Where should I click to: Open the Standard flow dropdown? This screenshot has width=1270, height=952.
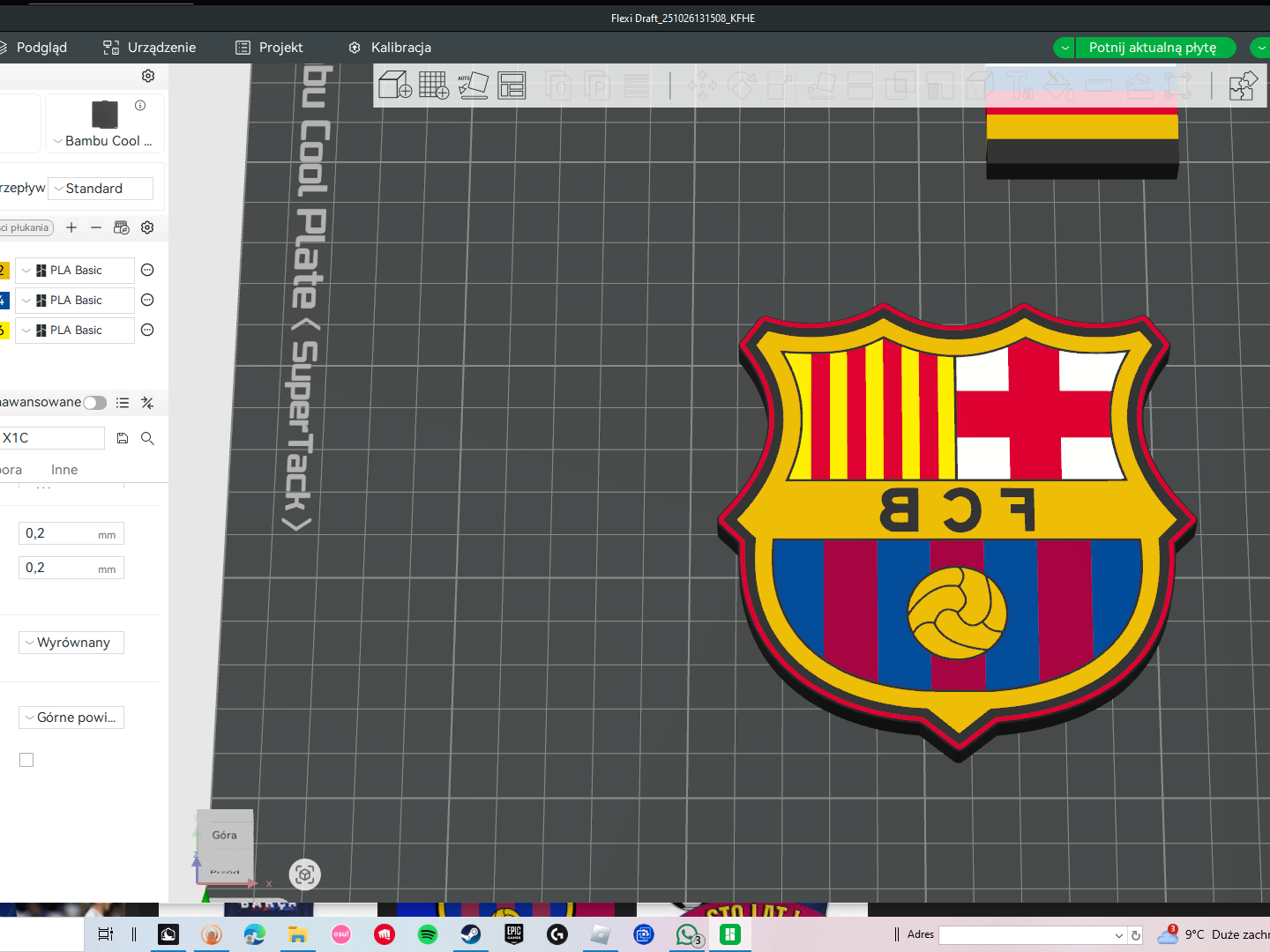[100, 189]
